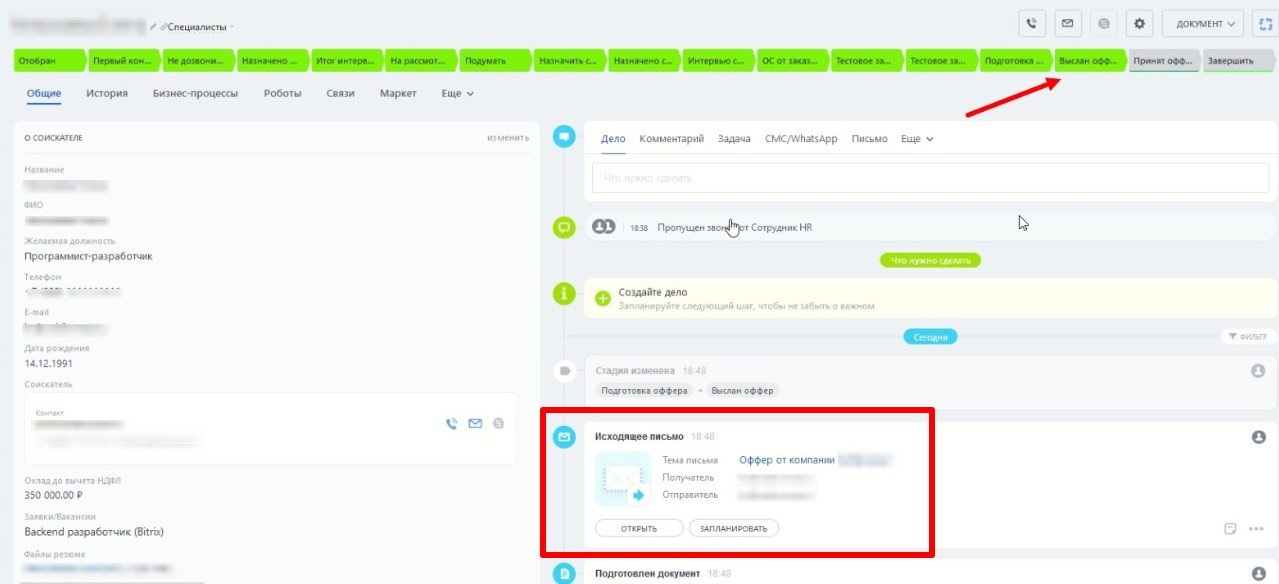Select the Комментарий timeline tab
The width and height of the screenshot is (1279, 584).
[x=672, y=139]
